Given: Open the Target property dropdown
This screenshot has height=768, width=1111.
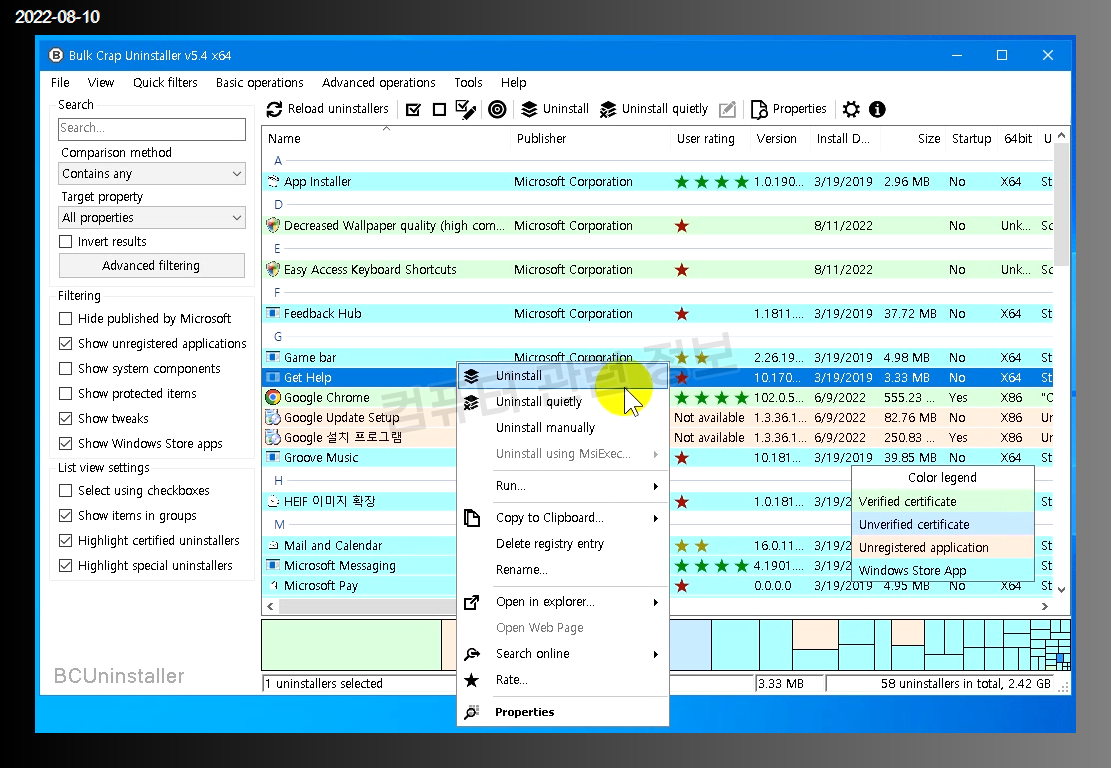Looking at the screenshot, I should coord(152,218).
